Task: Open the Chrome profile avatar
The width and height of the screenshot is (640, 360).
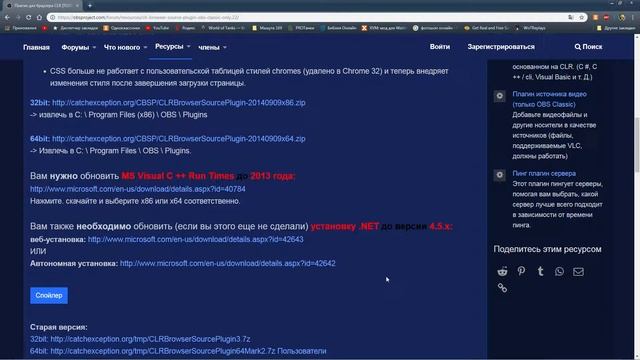Action: point(622,18)
